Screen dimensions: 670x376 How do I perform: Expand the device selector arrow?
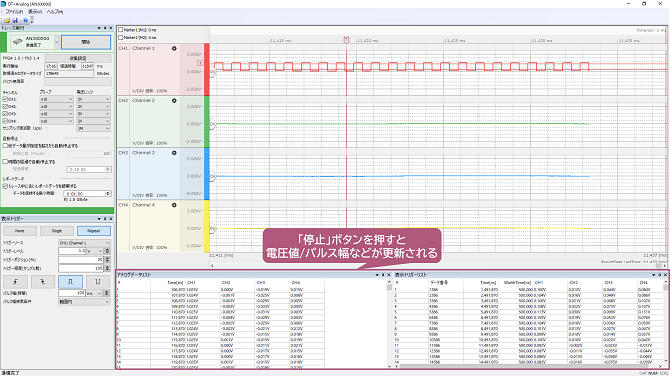(x=56, y=42)
